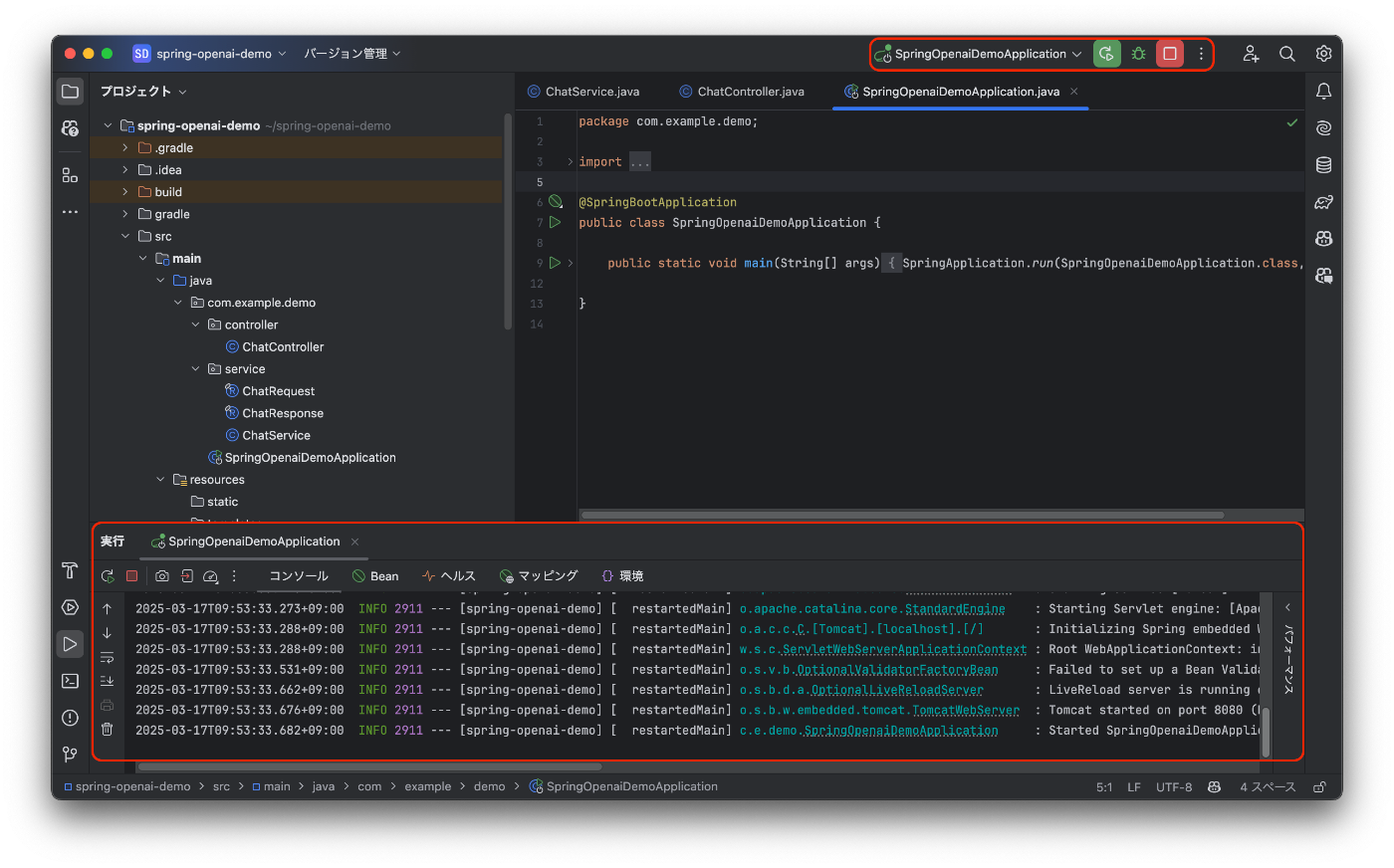Open the Terminal tool window
The width and height of the screenshot is (1394, 868).
pos(69,681)
